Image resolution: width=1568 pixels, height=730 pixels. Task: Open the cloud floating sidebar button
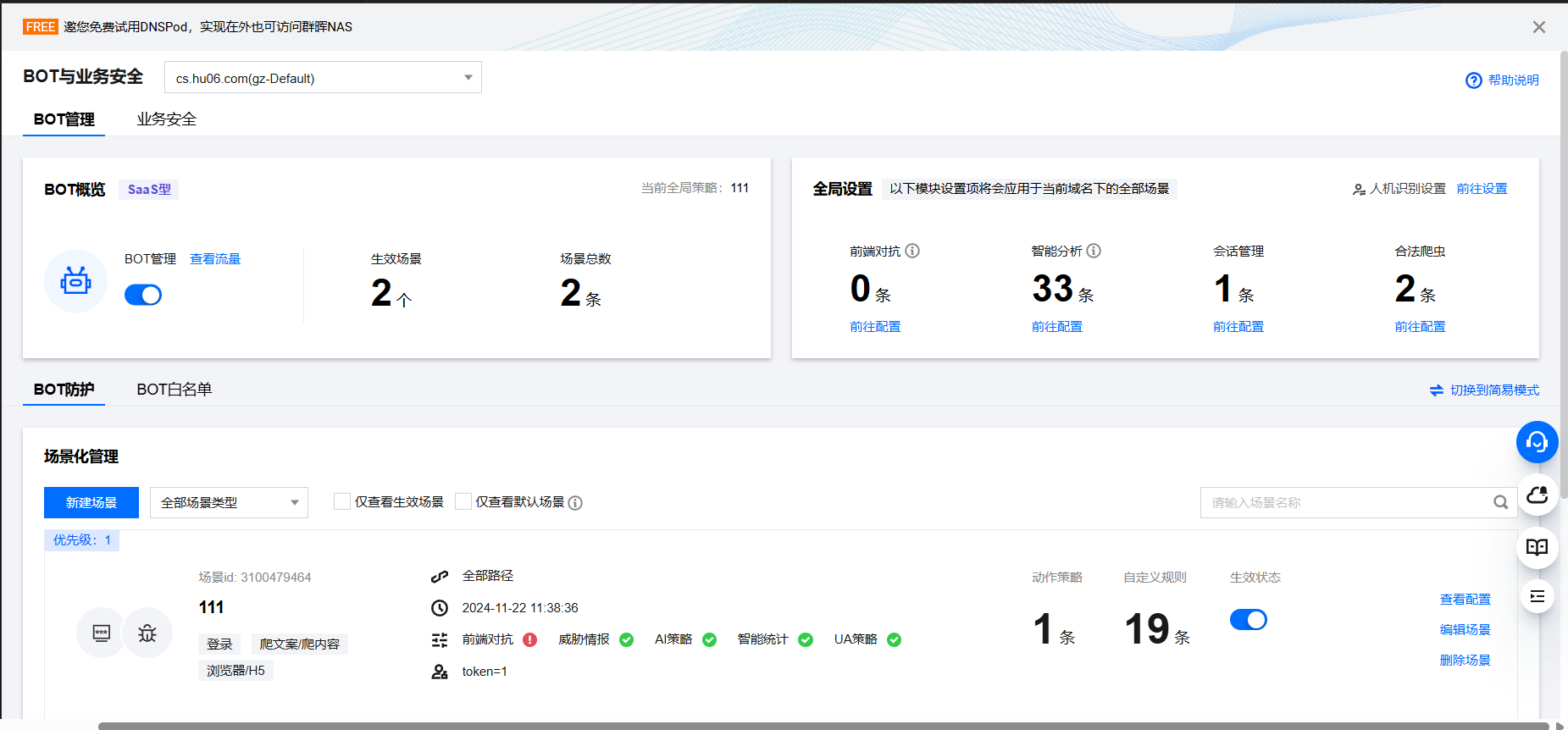1538,496
